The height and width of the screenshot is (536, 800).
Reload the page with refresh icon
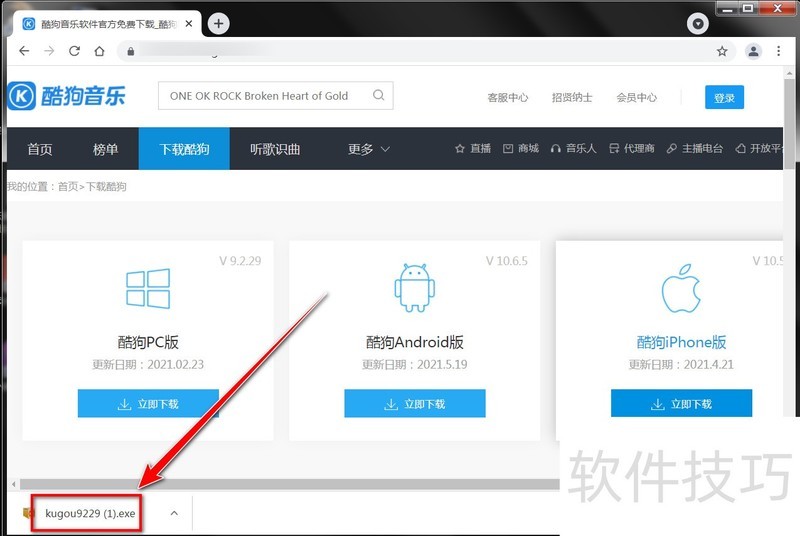coord(74,50)
